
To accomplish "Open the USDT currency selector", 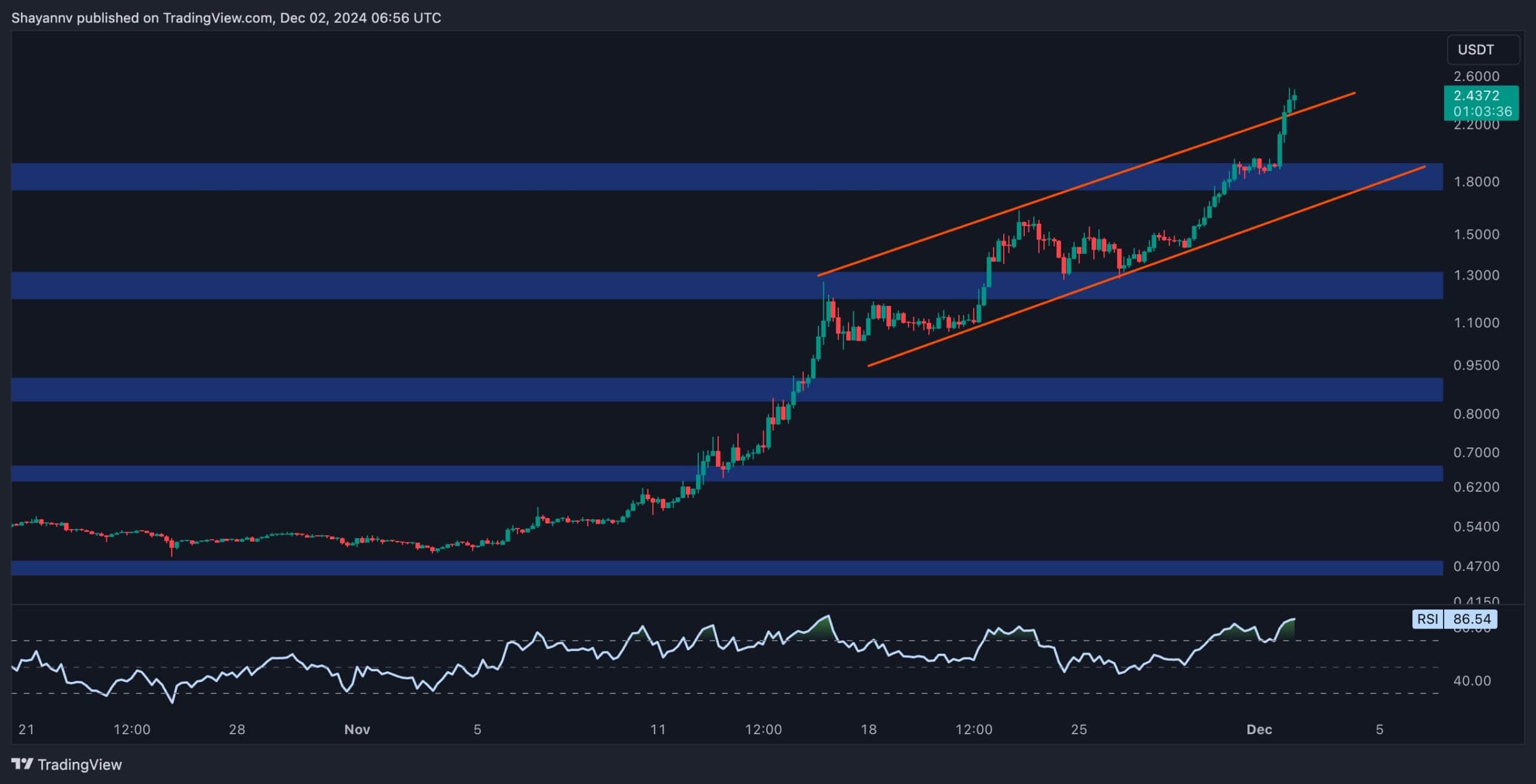I will click(1483, 50).
